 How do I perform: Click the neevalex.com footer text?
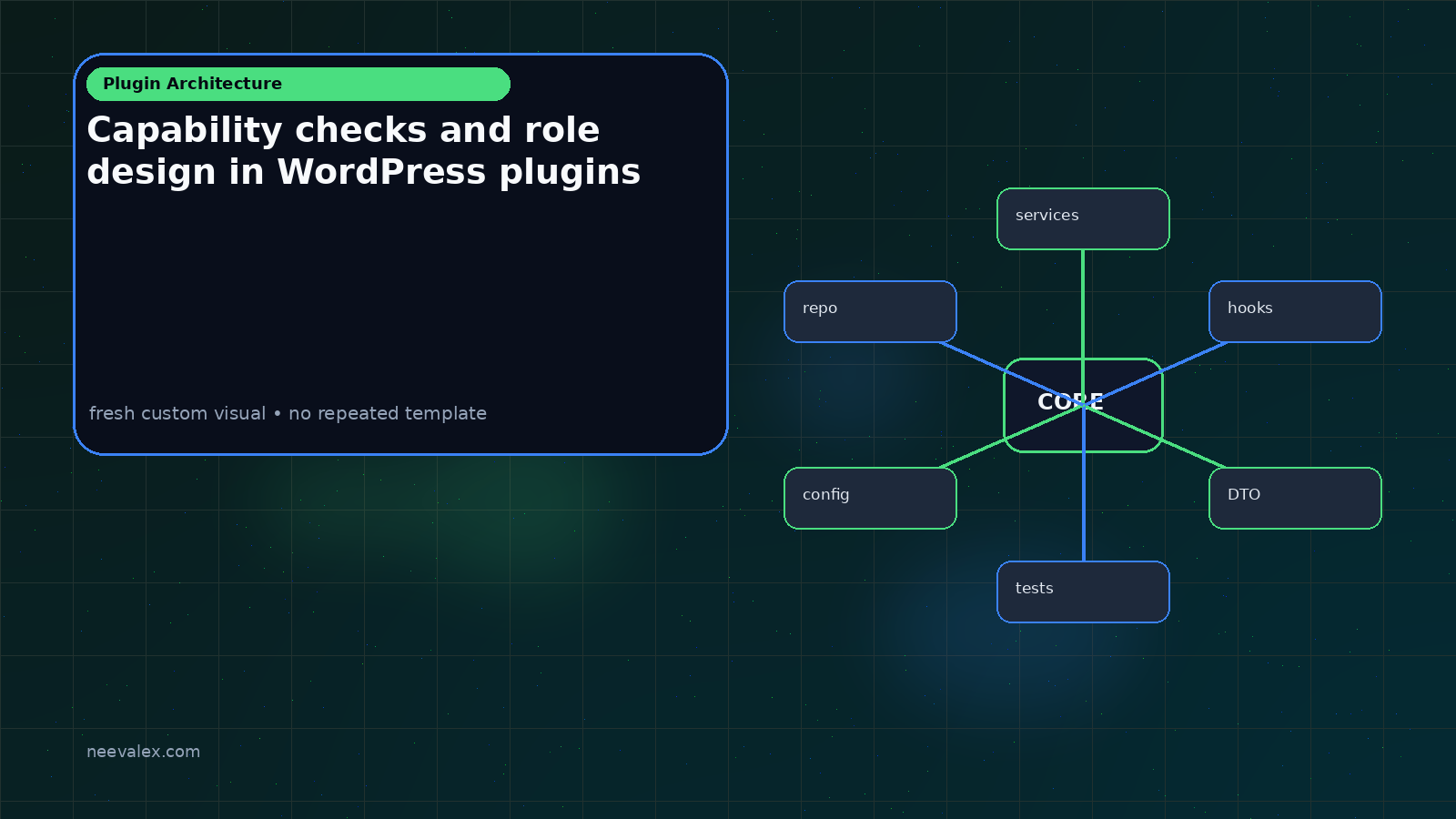(143, 752)
